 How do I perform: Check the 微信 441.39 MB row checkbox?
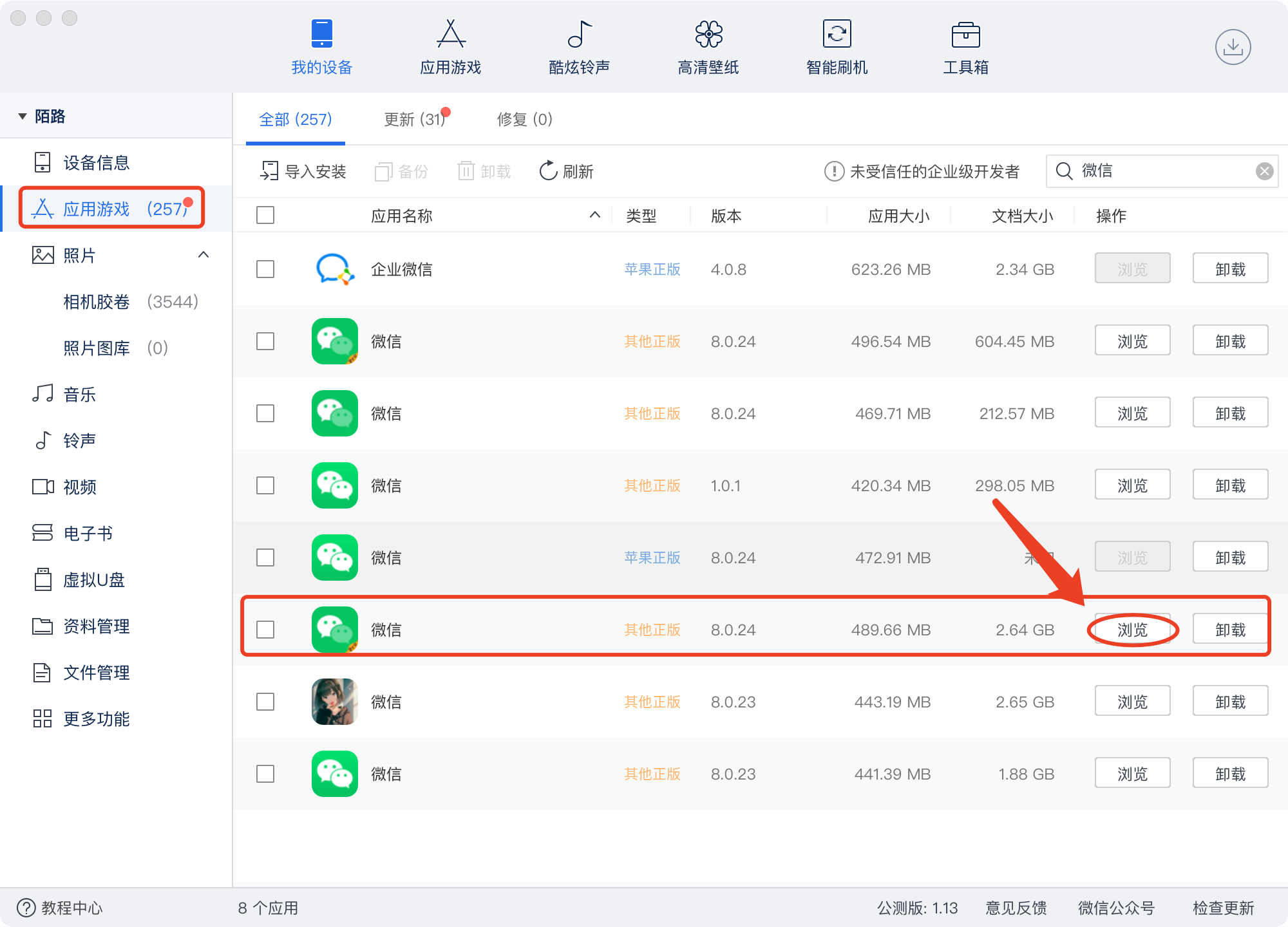pos(265,774)
